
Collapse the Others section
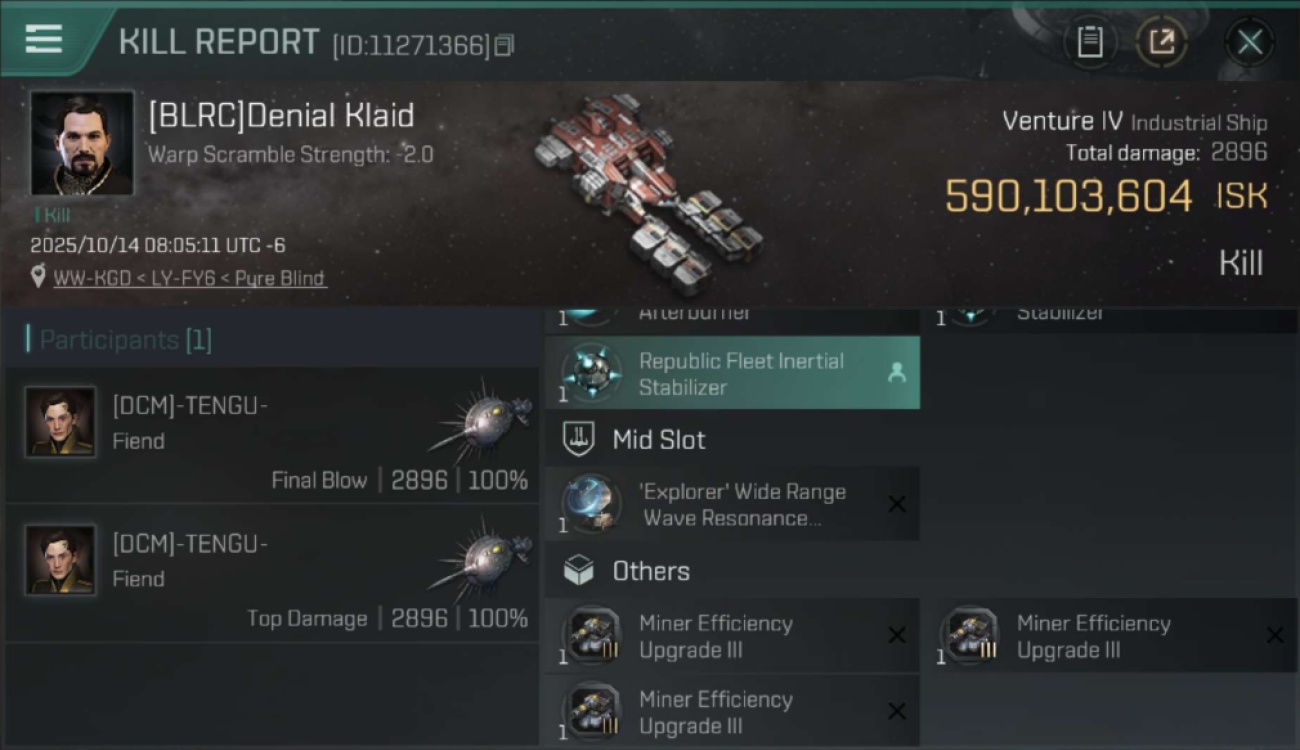(x=650, y=571)
